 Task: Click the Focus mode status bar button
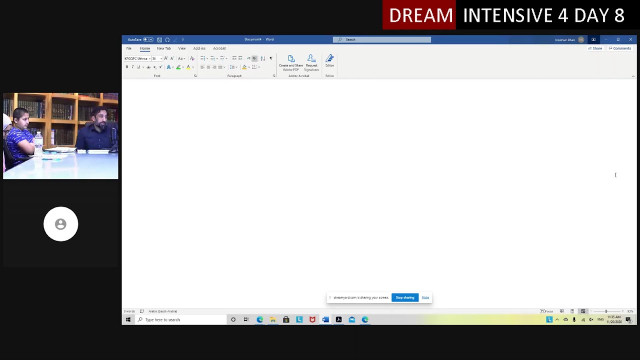[547, 311]
